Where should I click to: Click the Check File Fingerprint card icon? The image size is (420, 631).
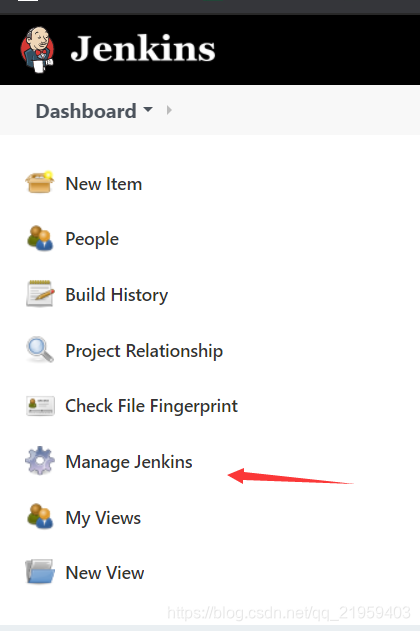coord(40,406)
